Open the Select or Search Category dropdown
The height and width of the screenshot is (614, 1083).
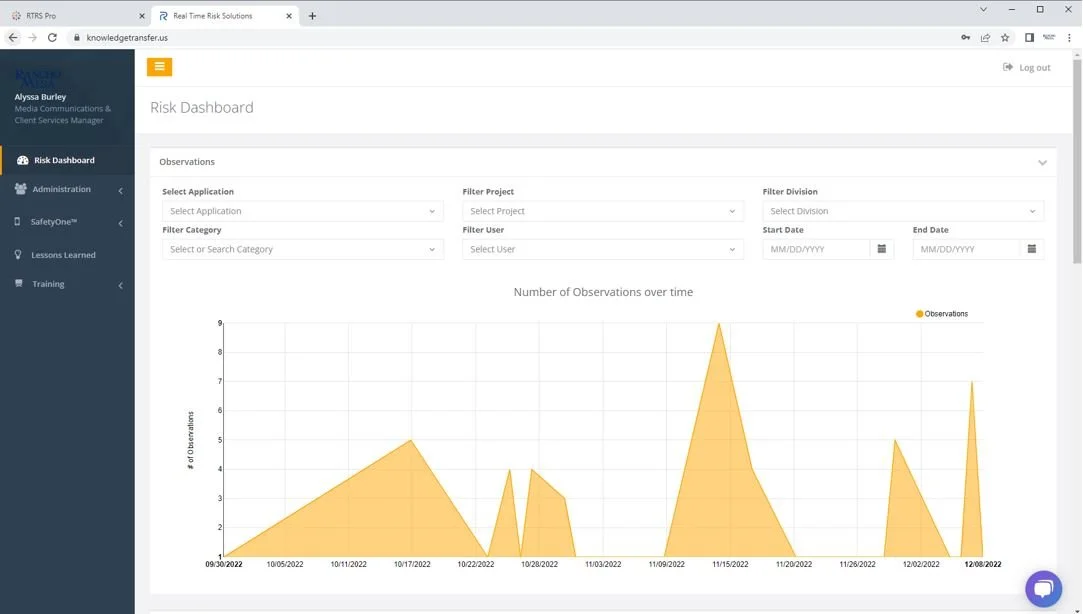tap(303, 249)
